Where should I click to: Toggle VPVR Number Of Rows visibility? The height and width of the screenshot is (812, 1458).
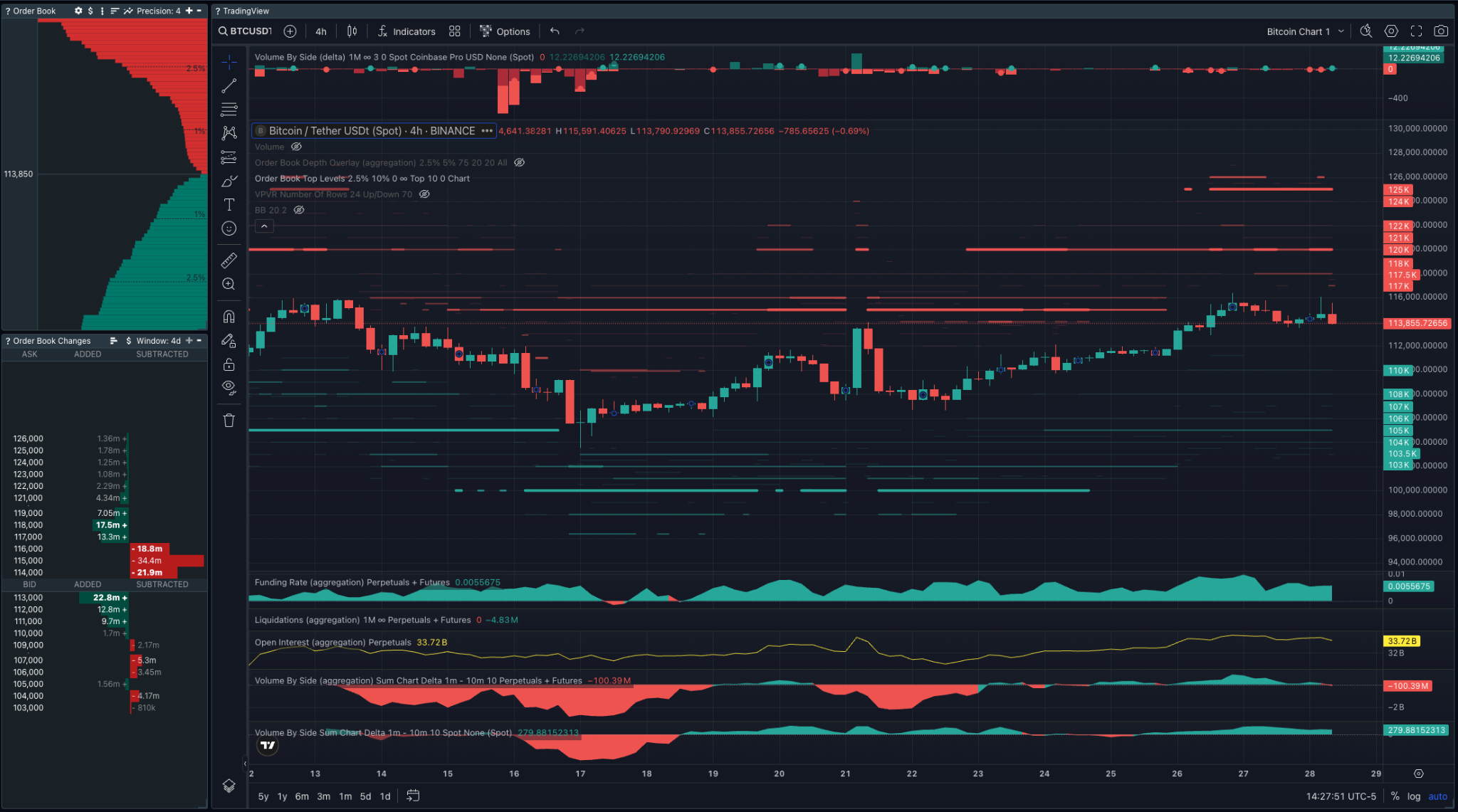click(x=424, y=194)
